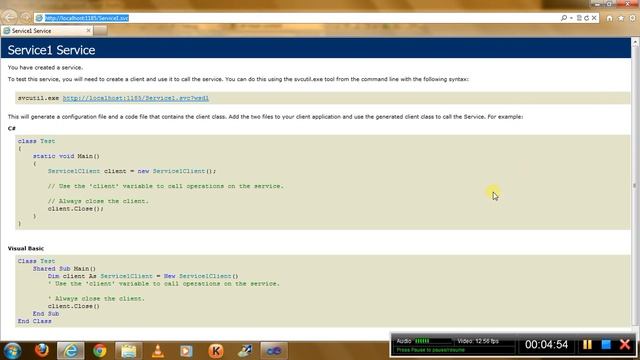Click the Service1 Service page heading
This screenshot has width=640, height=360.
(51, 50)
